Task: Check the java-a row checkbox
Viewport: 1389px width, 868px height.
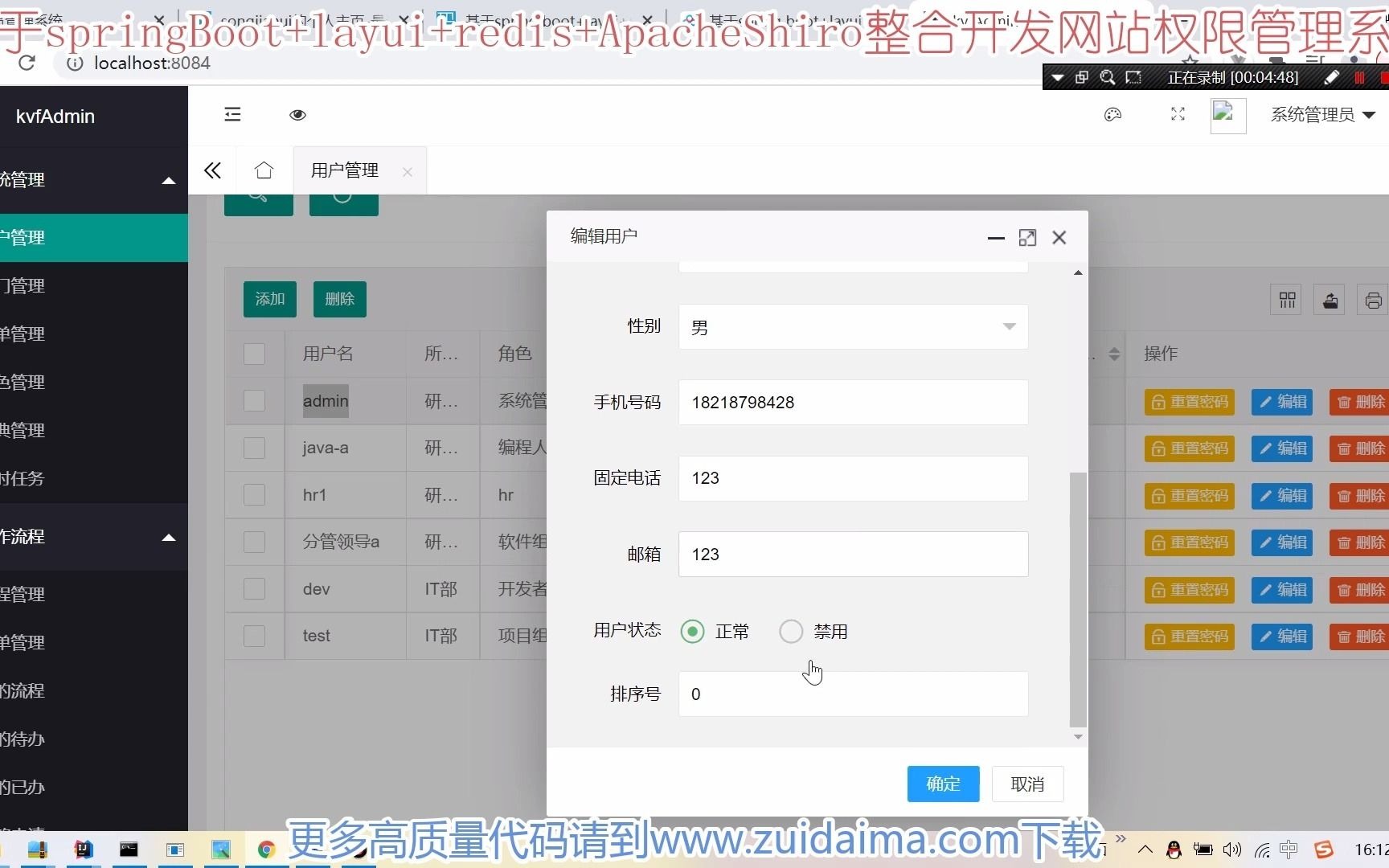Action: pos(254,448)
